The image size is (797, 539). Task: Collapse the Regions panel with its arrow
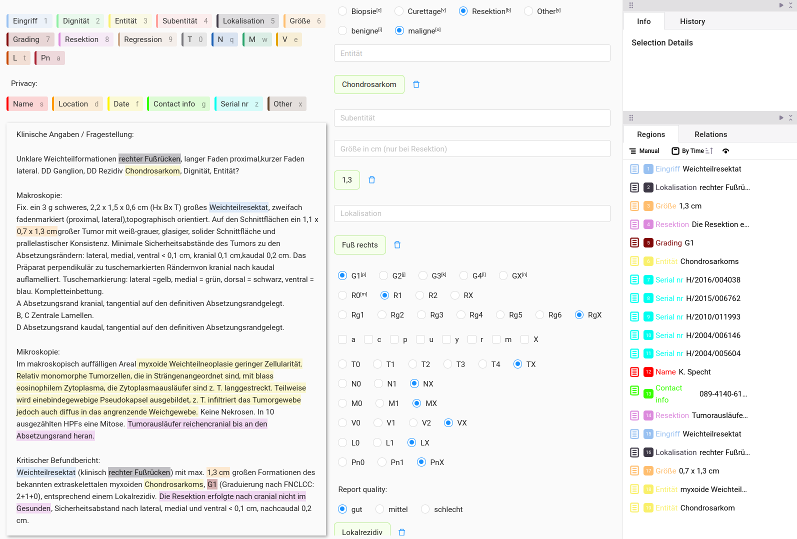(779, 118)
